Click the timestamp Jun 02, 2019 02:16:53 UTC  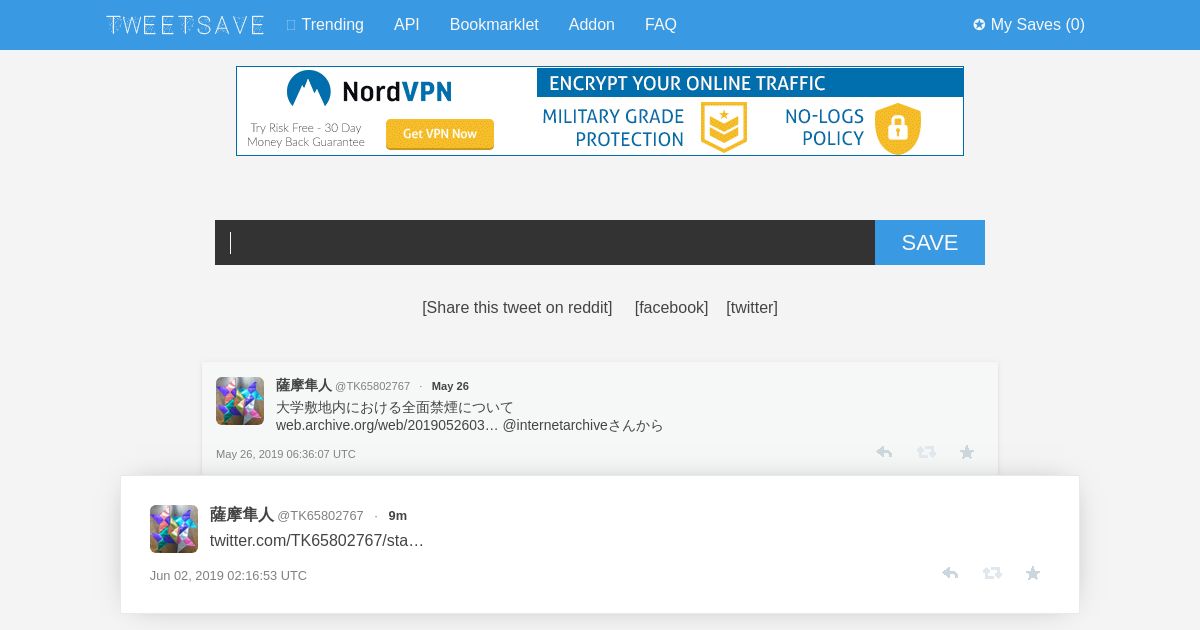[228, 576]
